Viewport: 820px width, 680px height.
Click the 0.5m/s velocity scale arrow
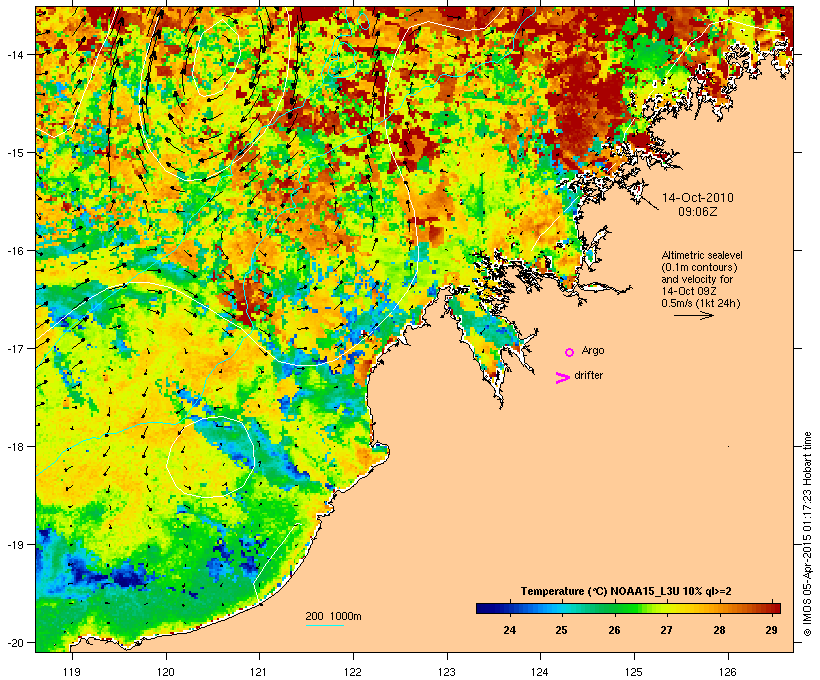click(x=693, y=315)
